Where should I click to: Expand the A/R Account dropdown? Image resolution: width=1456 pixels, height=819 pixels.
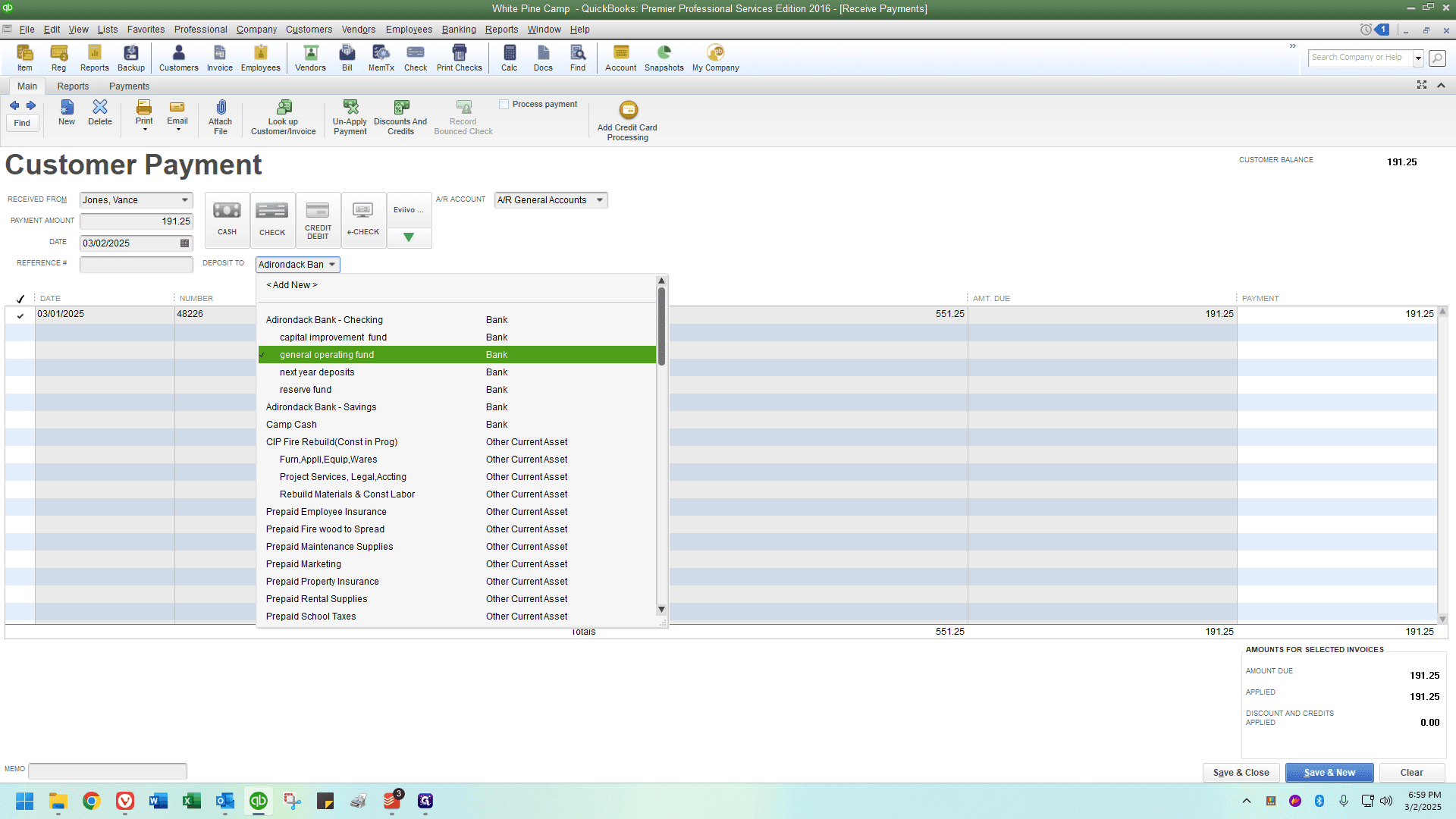click(x=600, y=200)
